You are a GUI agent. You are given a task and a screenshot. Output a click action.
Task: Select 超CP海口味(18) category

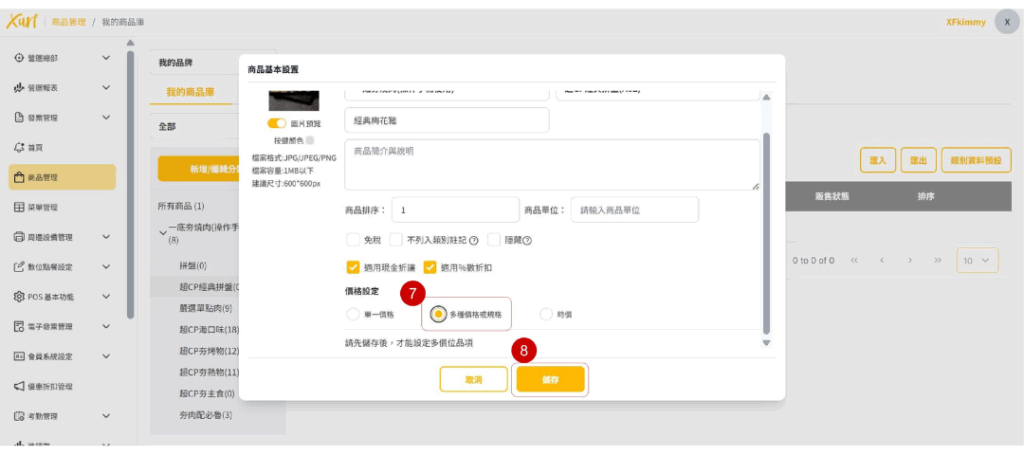pyautogui.click(x=209, y=329)
